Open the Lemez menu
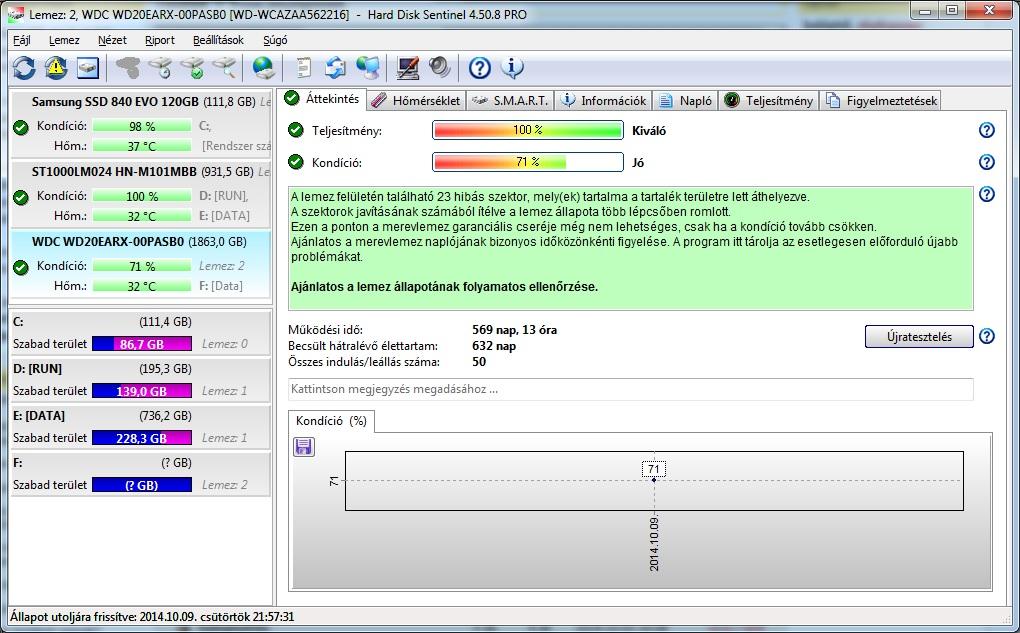The width and height of the screenshot is (1020, 633). point(64,40)
